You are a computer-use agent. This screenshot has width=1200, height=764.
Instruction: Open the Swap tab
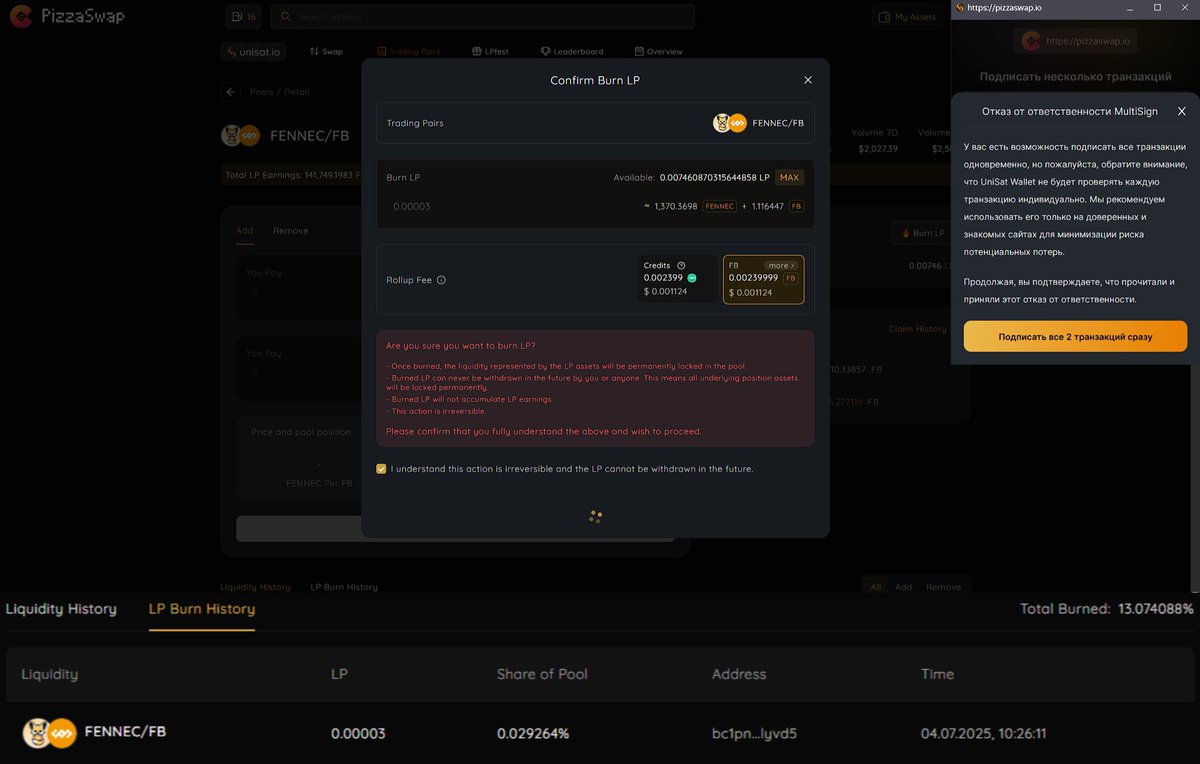coord(326,52)
